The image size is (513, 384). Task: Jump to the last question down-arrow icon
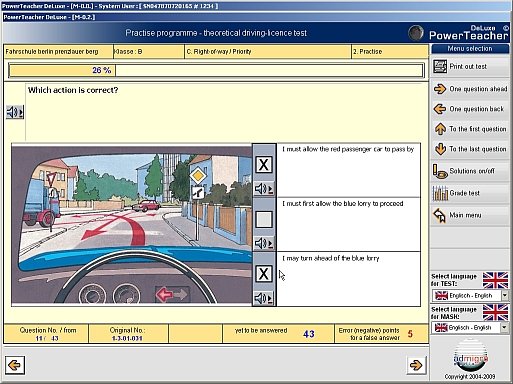click(x=440, y=149)
